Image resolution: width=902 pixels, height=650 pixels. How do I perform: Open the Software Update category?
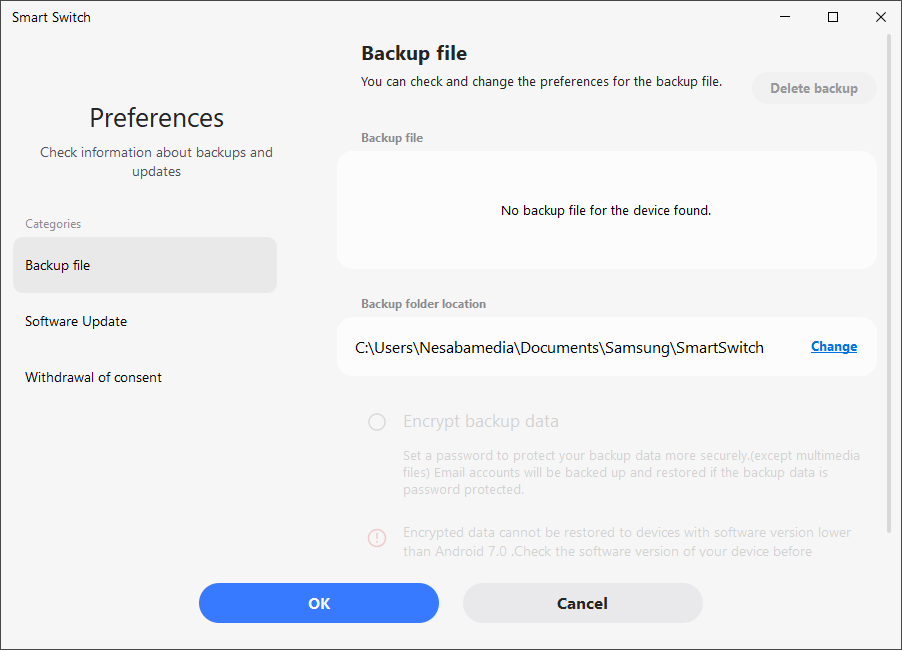coord(76,321)
